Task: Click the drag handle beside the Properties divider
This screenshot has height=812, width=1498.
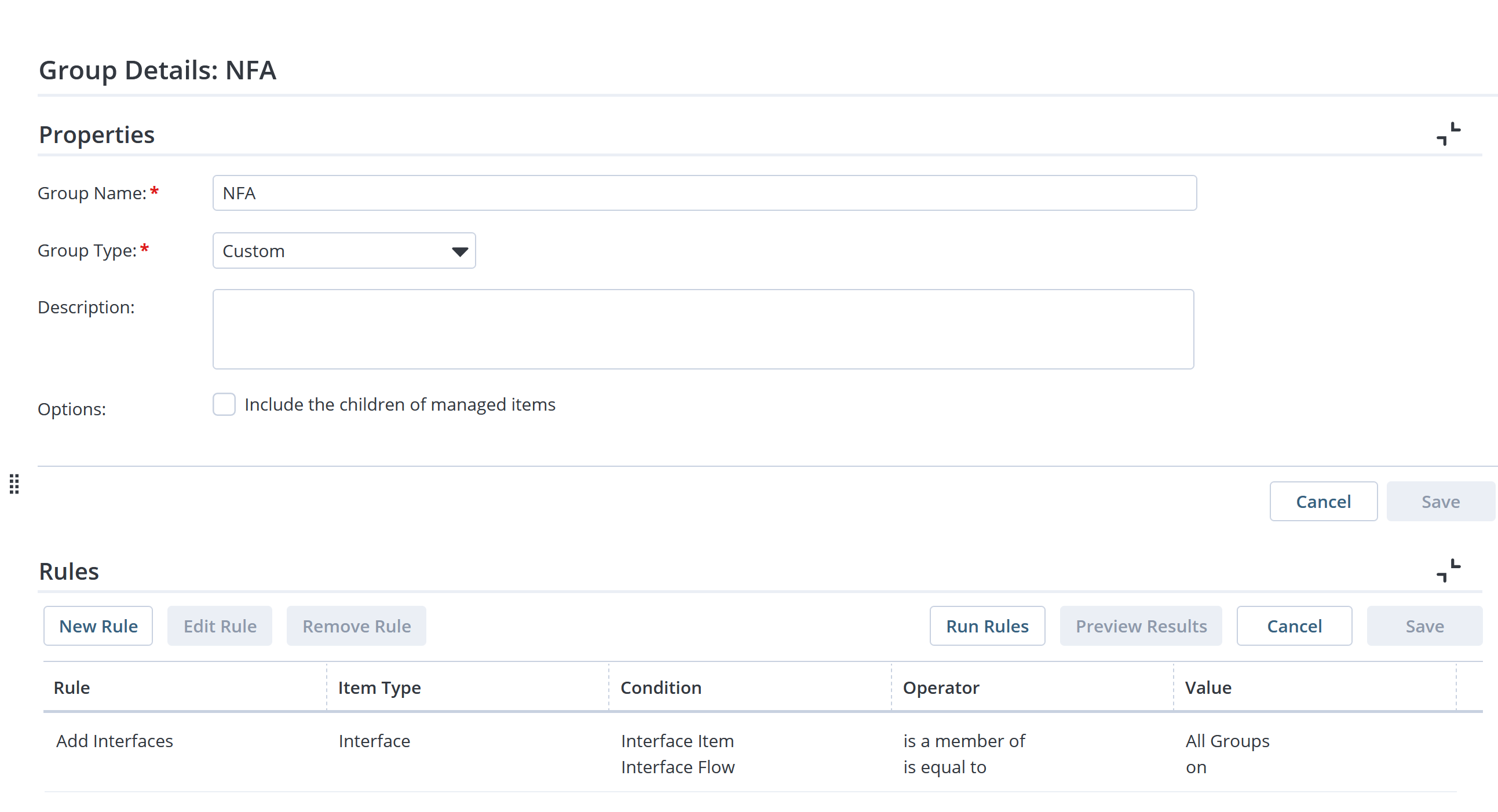Action: [13, 484]
